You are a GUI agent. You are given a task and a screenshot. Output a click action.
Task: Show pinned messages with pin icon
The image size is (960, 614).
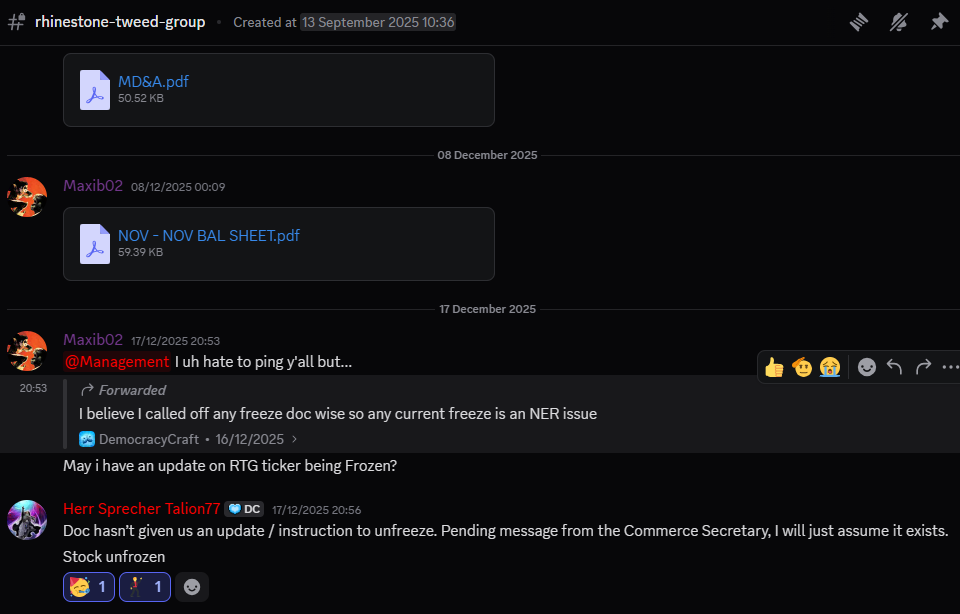point(939,22)
